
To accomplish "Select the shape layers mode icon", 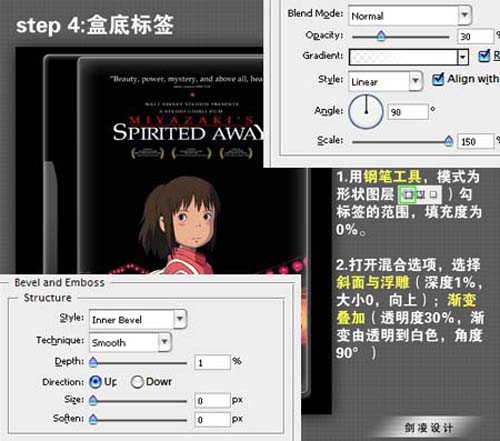I will point(407,194).
